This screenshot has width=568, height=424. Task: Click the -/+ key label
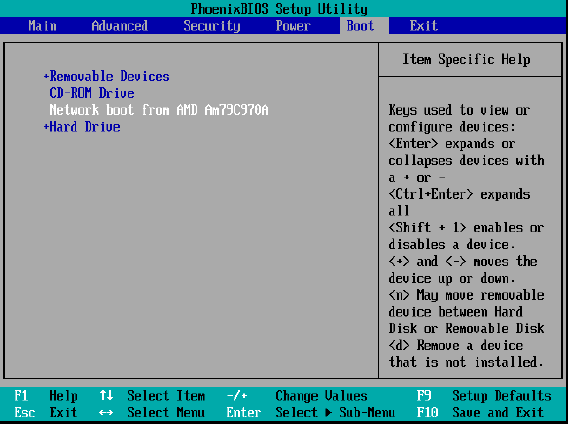coord(237,395)
